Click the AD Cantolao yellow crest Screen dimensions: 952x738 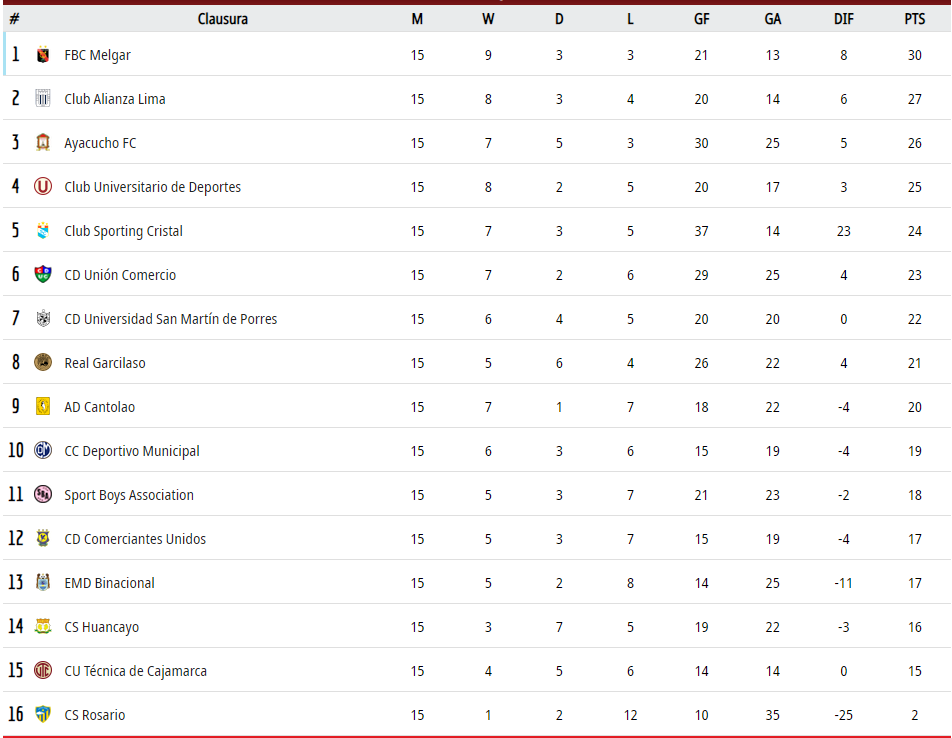(42, 406)
